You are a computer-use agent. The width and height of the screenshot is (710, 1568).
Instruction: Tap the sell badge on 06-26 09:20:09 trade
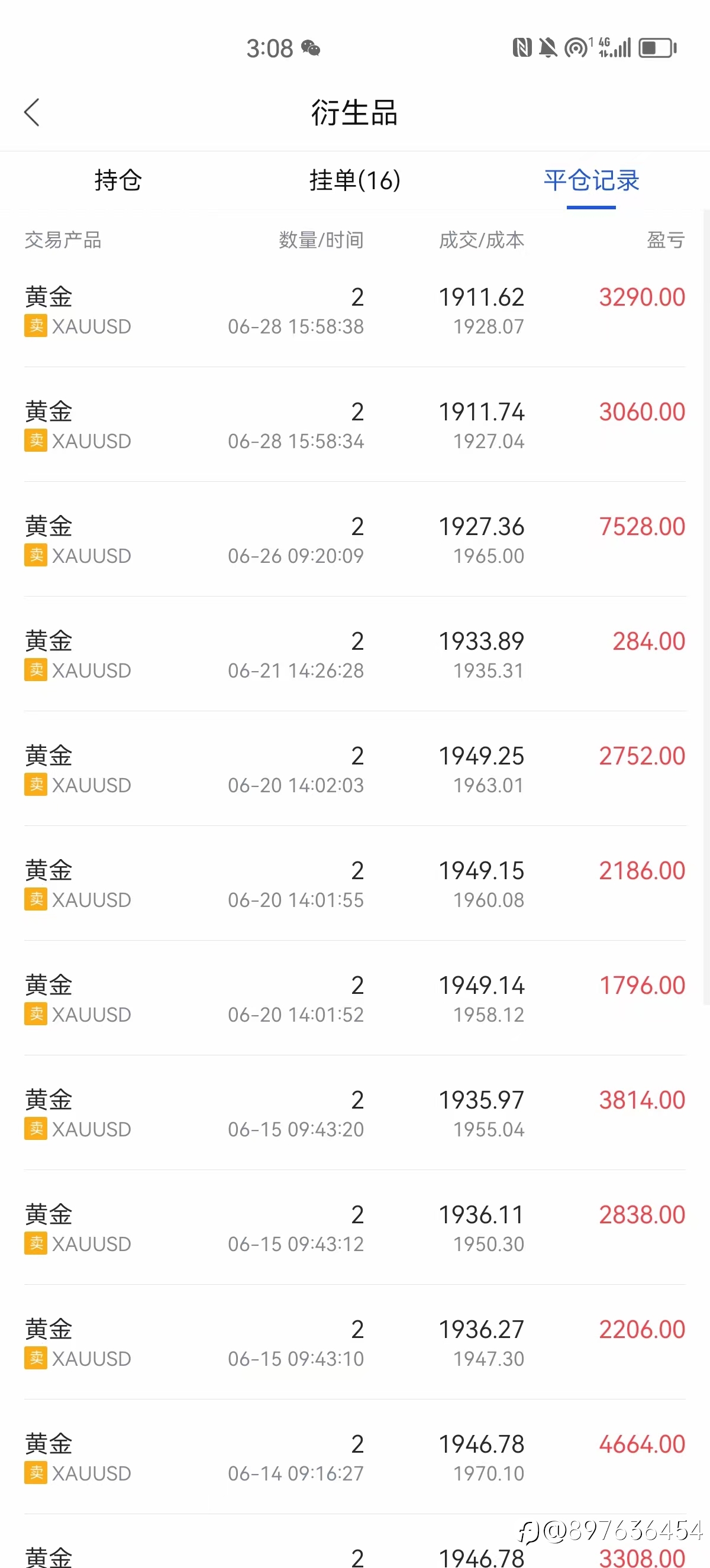coord(36,555)
